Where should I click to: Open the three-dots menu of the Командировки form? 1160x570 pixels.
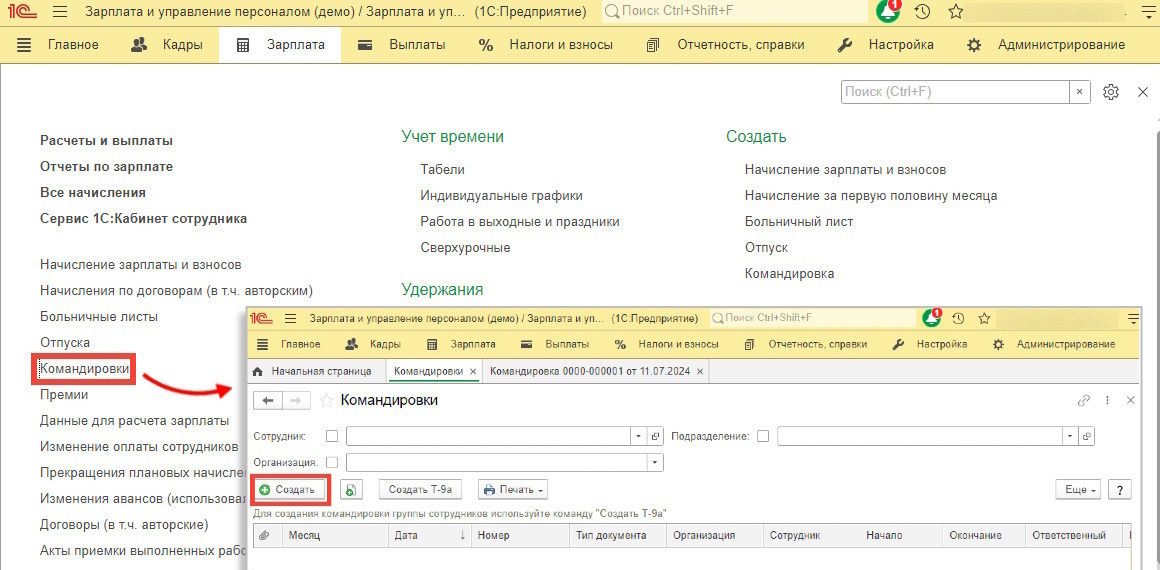point(1107,400)
